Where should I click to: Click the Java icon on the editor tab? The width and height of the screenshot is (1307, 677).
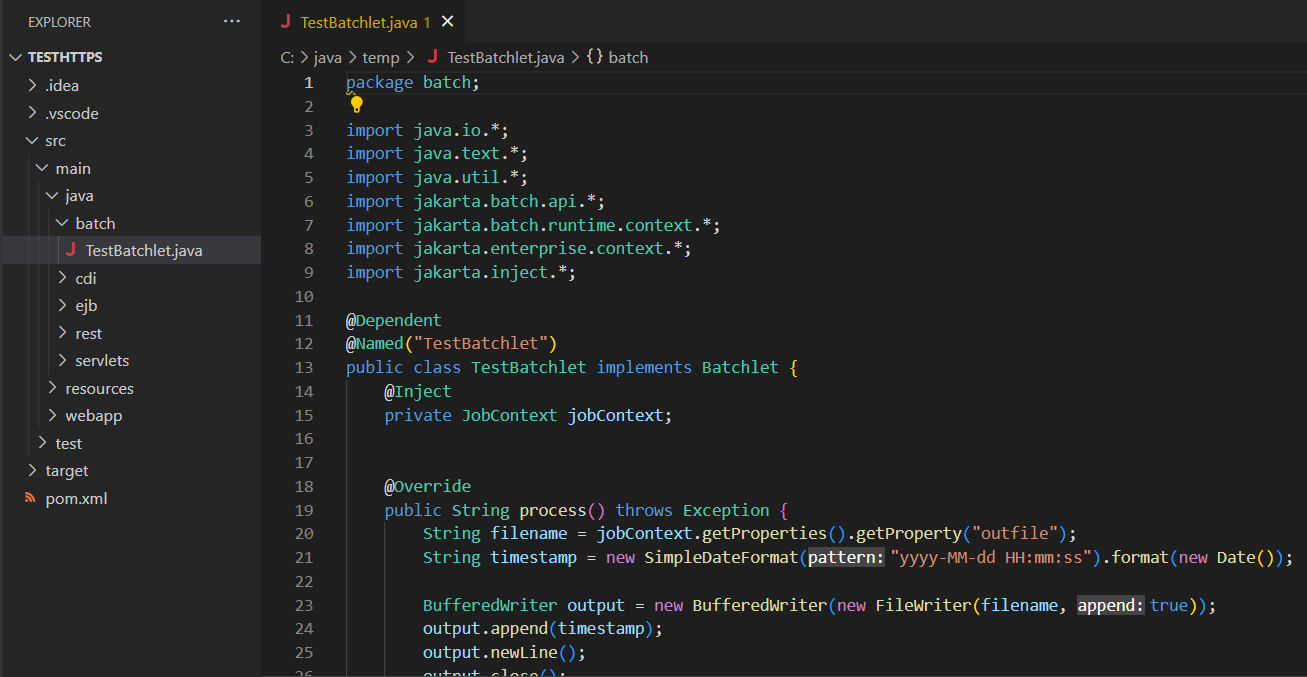(286, 22)
